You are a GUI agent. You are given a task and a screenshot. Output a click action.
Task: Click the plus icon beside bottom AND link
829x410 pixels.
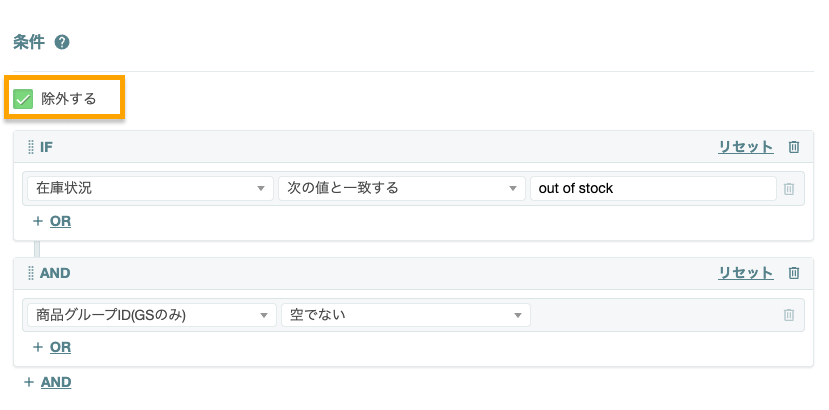coord(29,382)
